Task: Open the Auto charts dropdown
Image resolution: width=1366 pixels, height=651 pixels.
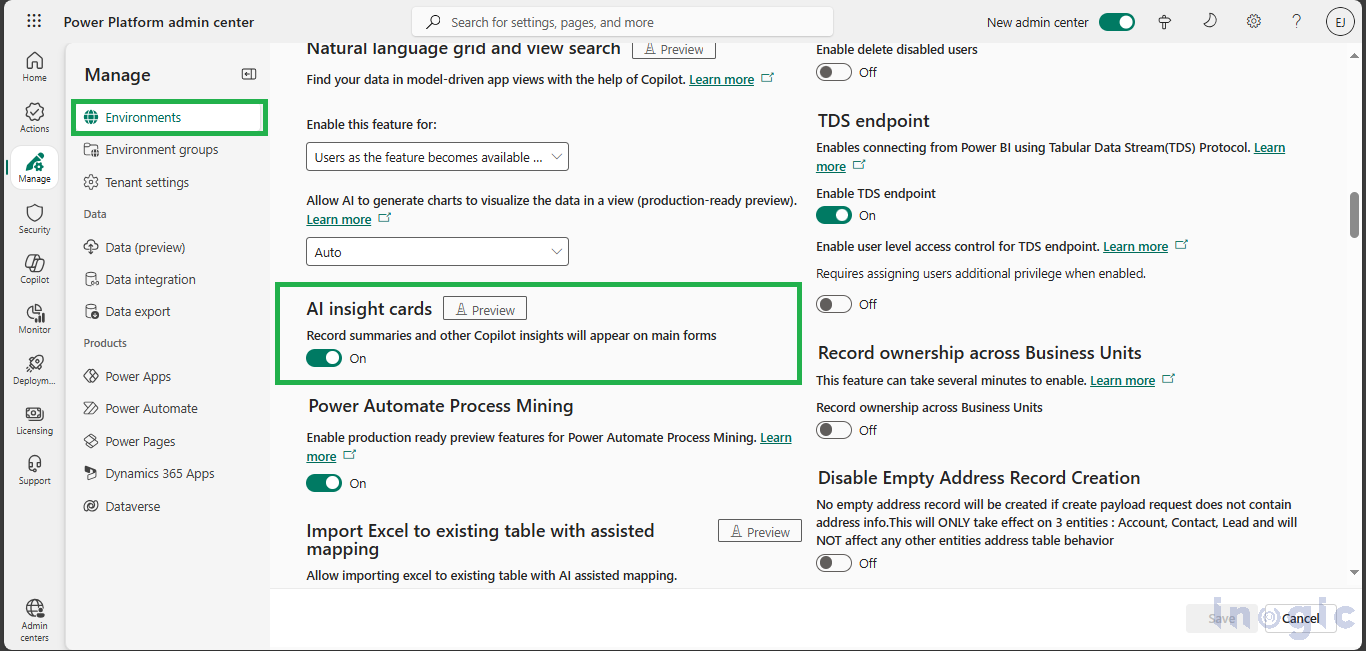Action: (x=437, y=252)
